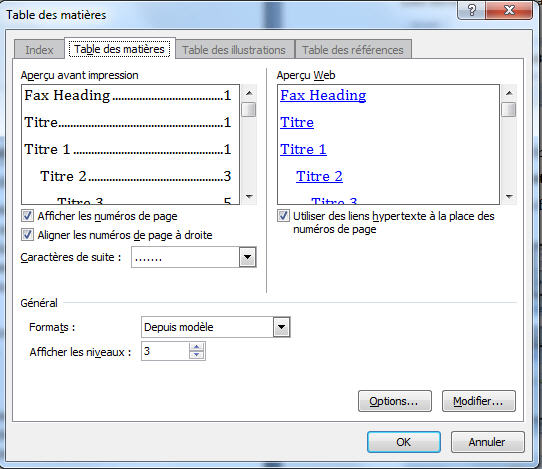This screenshot has width=542, height=469.
Task: Click the Modifier... button
Action: [x=479, y=401]
